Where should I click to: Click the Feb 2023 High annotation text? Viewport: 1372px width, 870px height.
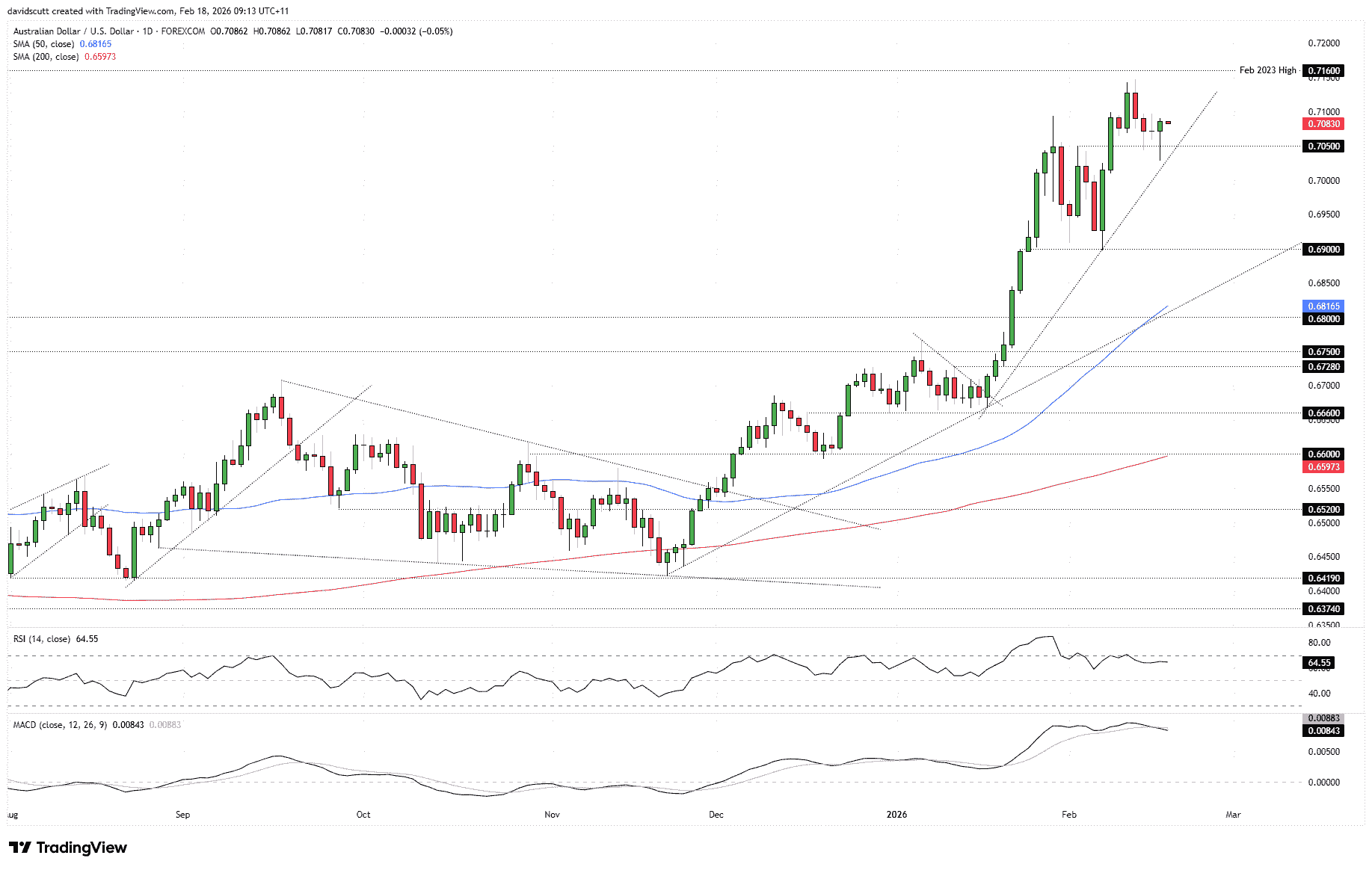coord(1267,70)
